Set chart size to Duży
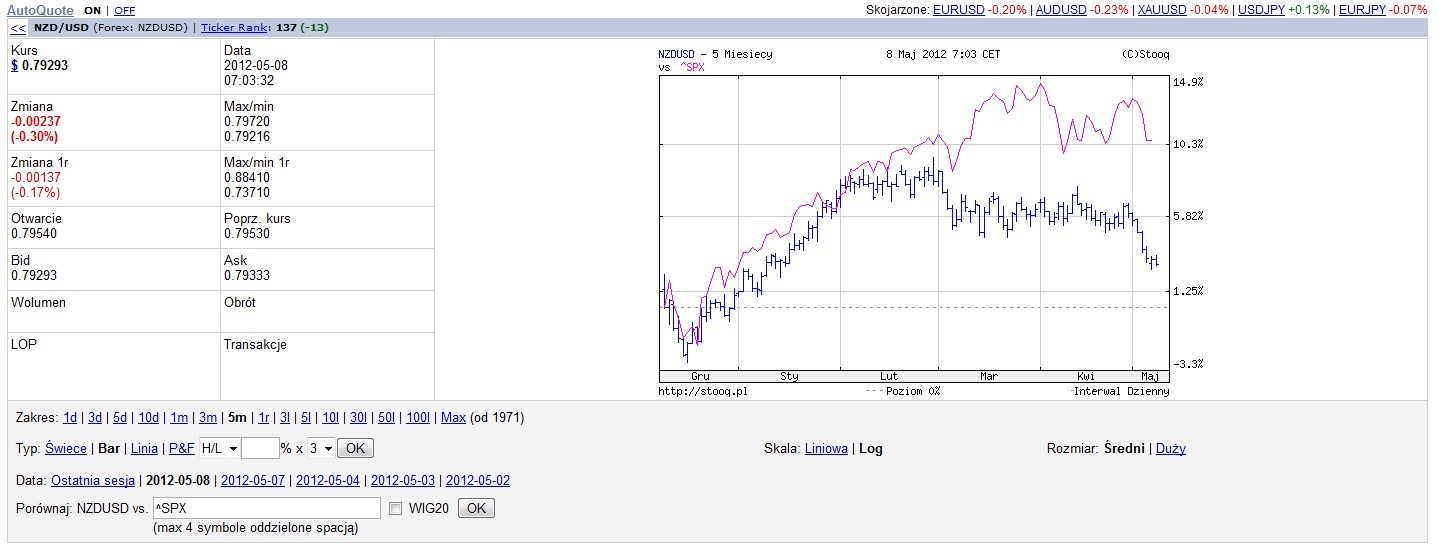The width and height of the screenshot is (1437, 545). tap(1170, 449)
